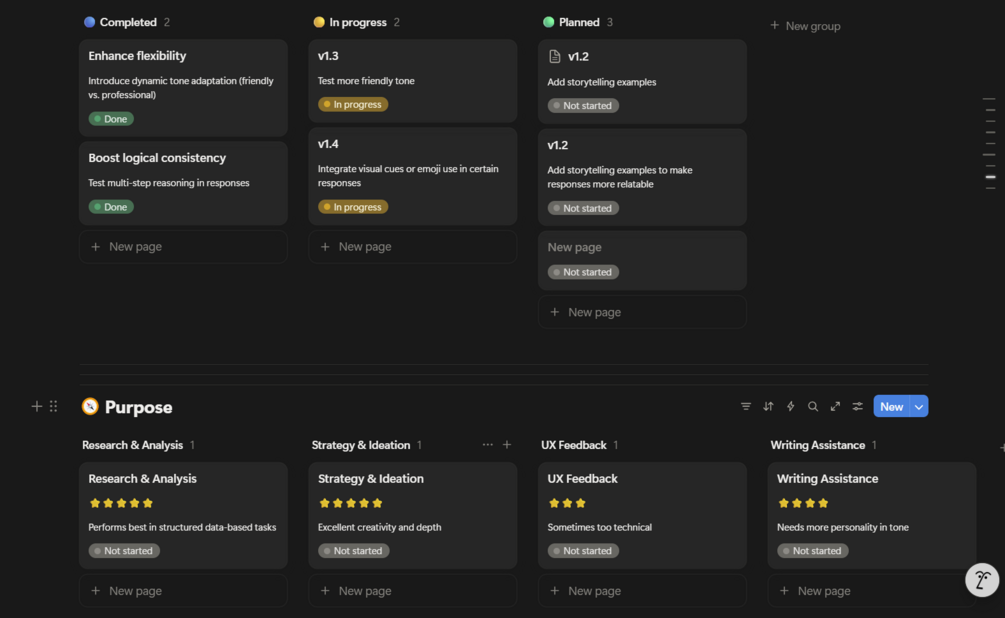Open automations via lightning bolt icon
The height and width of the screenshot is (618, 1005).
point(791,406)
